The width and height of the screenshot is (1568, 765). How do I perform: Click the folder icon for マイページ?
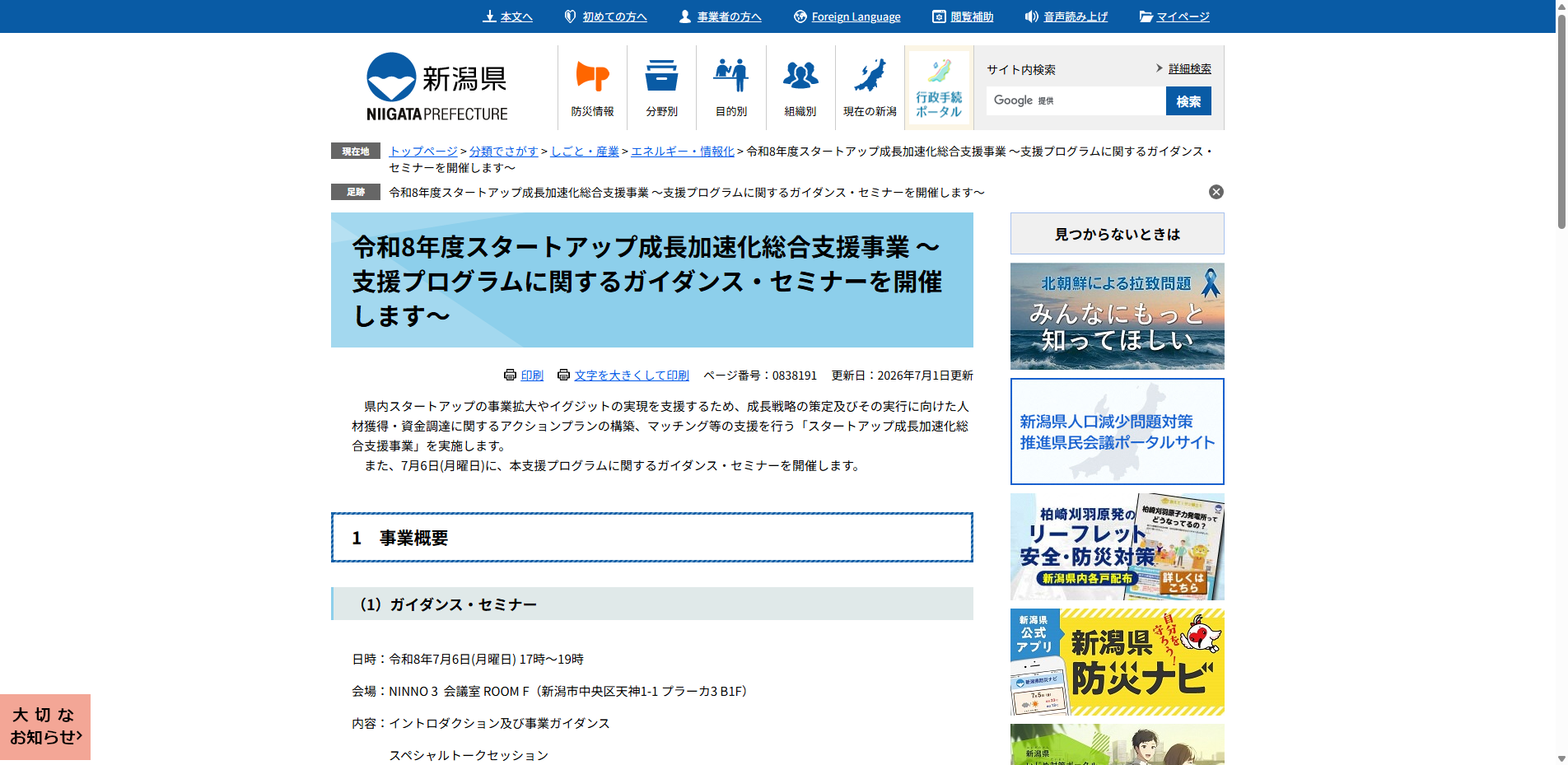[x=1146, y=16]
